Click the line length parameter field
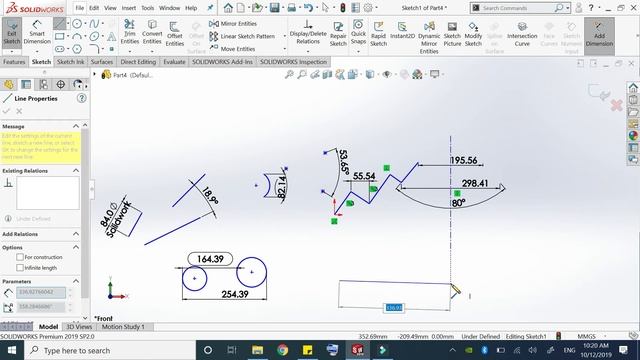Viewport: 640px width, 360px height. click(40, 292)
